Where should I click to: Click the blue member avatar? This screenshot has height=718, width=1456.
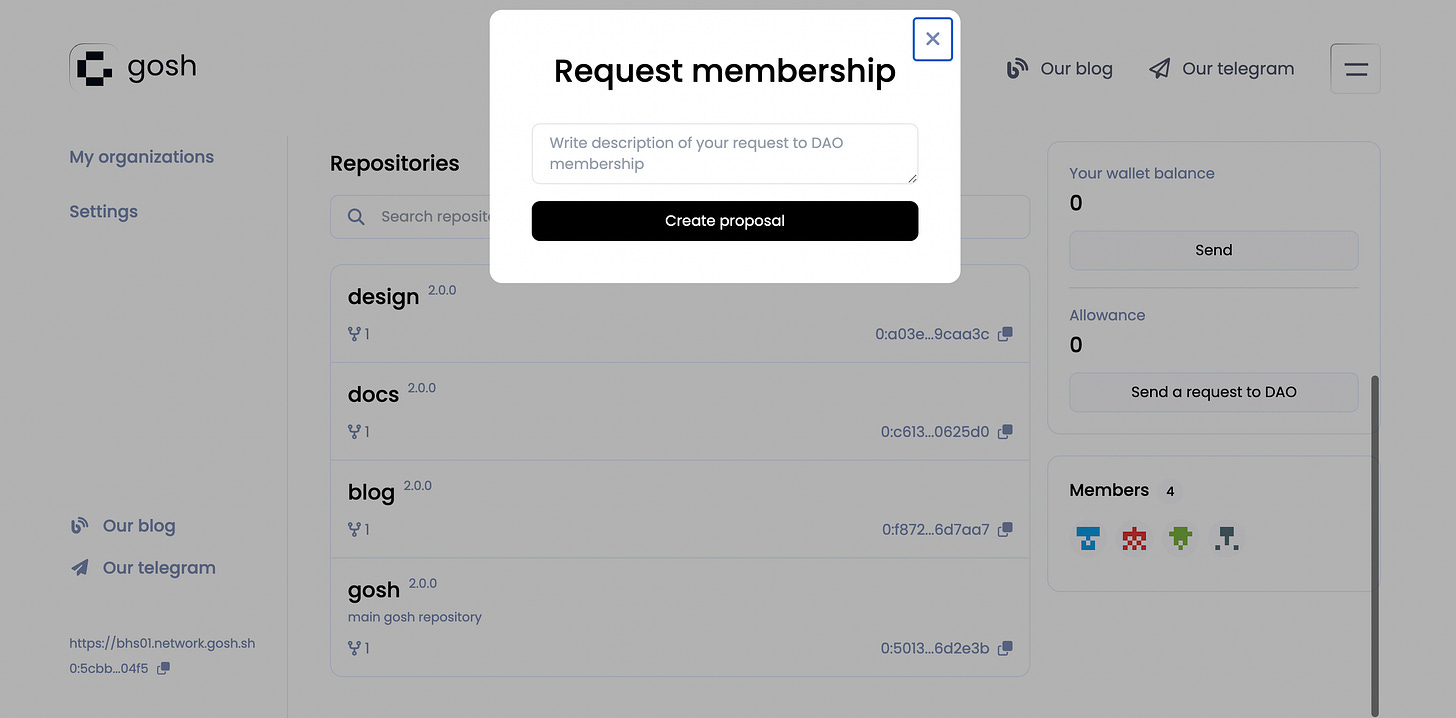tap(1087, 539)
